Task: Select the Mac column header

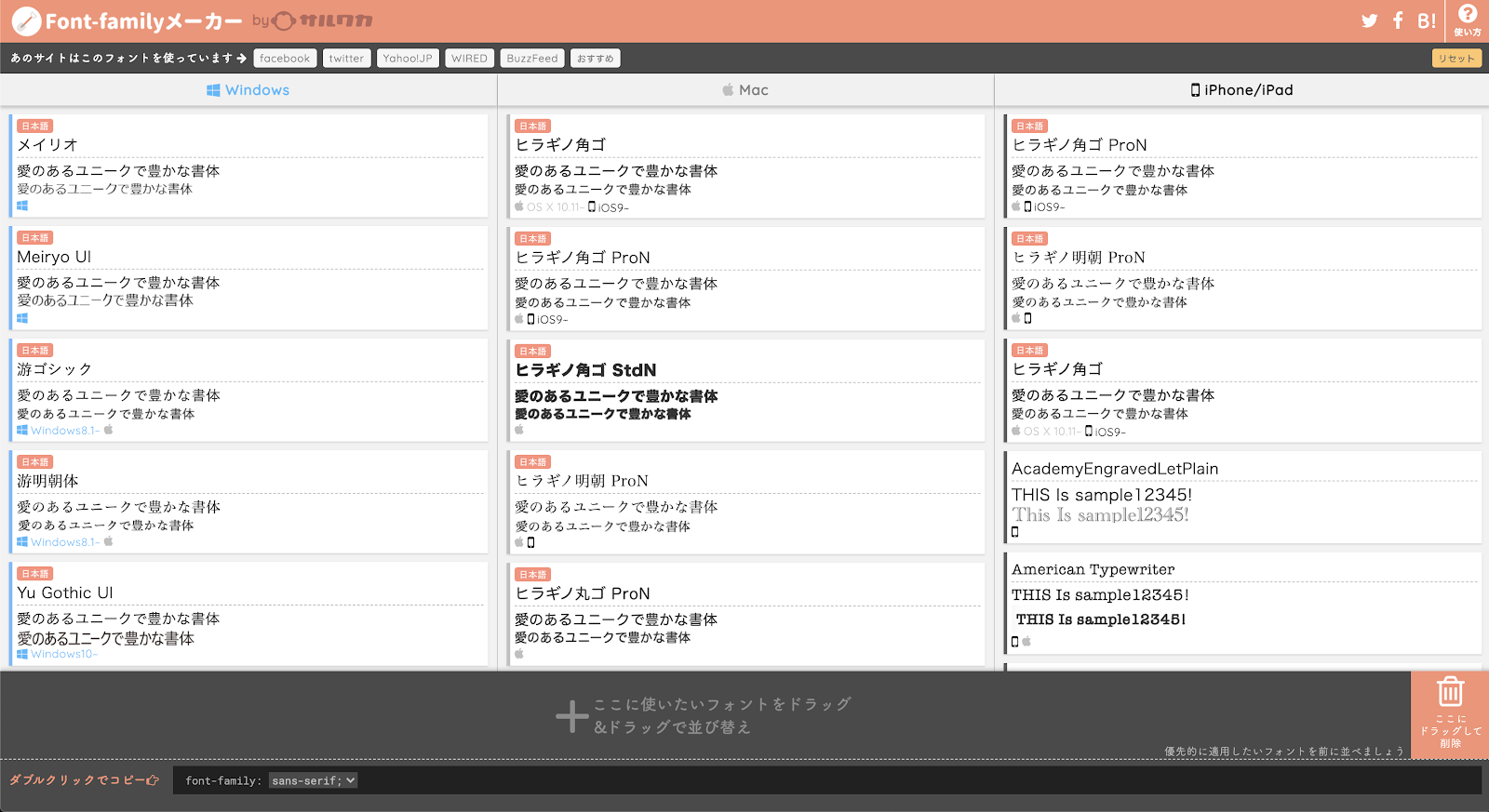Action: coord(745,90)
